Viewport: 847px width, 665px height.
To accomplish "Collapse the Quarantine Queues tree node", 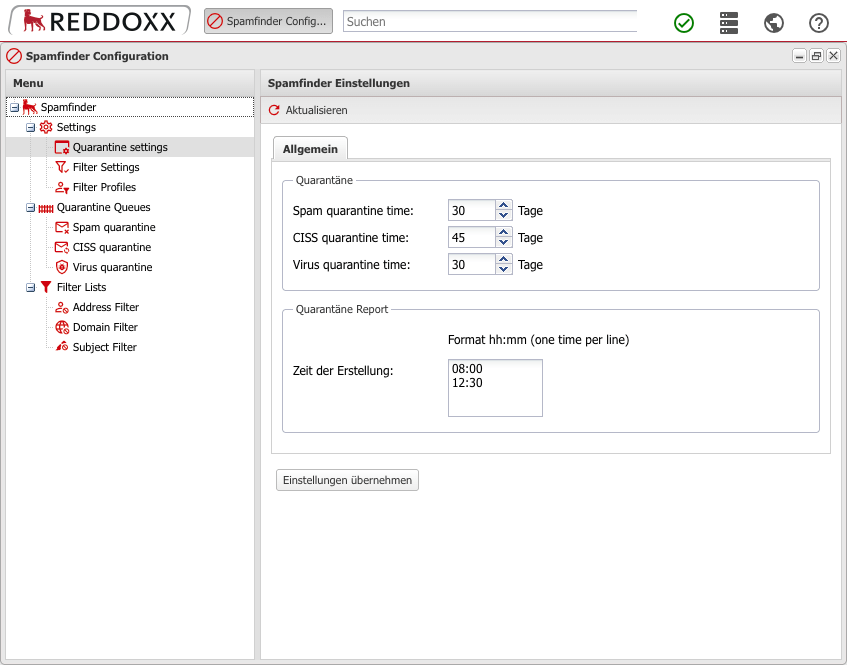I will [x=31, y=207].
